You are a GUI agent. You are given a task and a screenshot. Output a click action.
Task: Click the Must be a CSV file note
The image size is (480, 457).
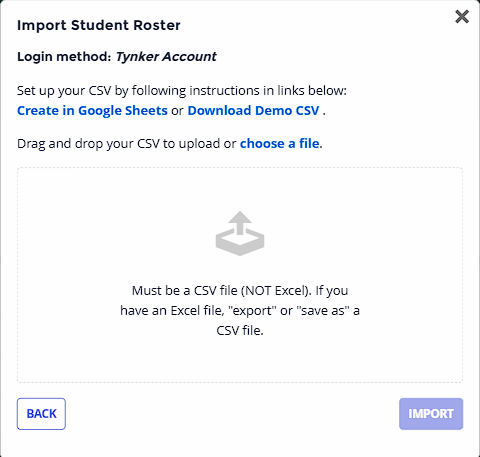point(240,310)
